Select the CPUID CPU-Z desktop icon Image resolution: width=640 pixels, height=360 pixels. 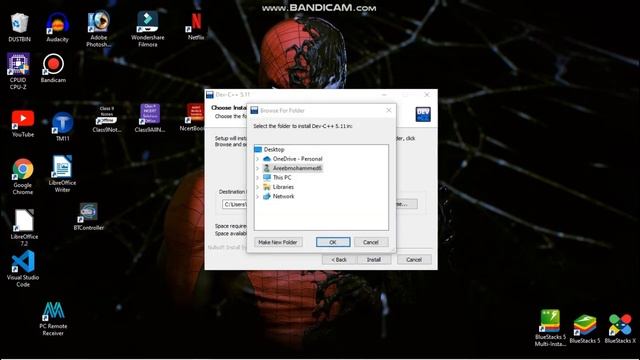coord(18,71)
